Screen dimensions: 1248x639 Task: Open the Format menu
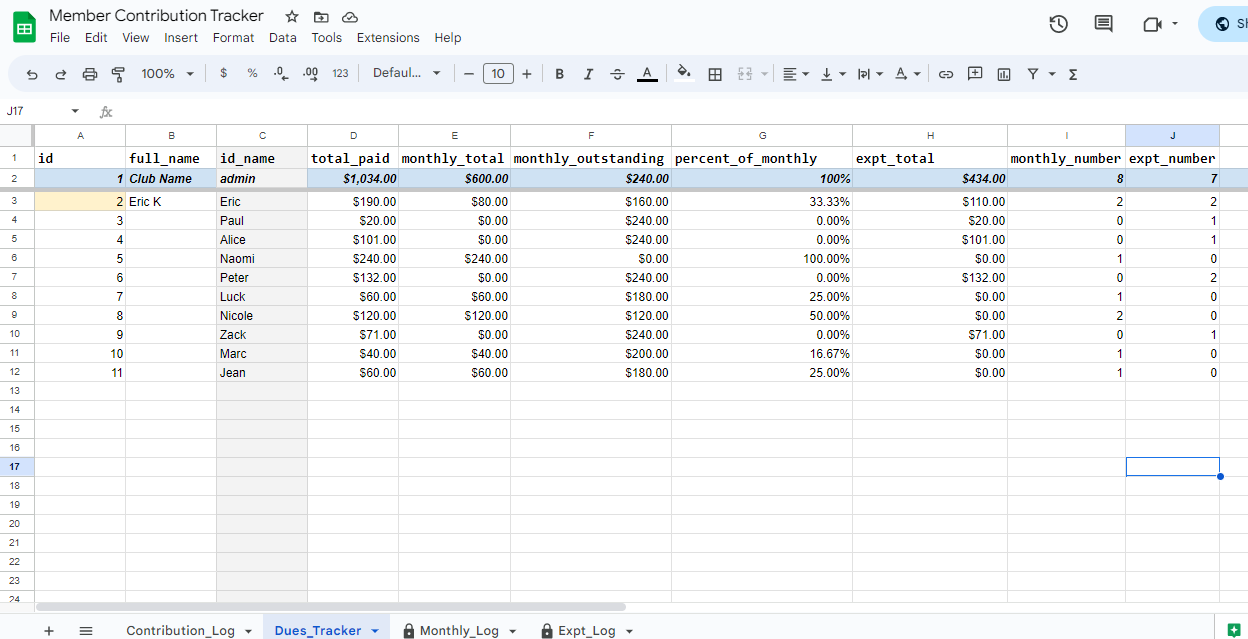pos(233,38)
